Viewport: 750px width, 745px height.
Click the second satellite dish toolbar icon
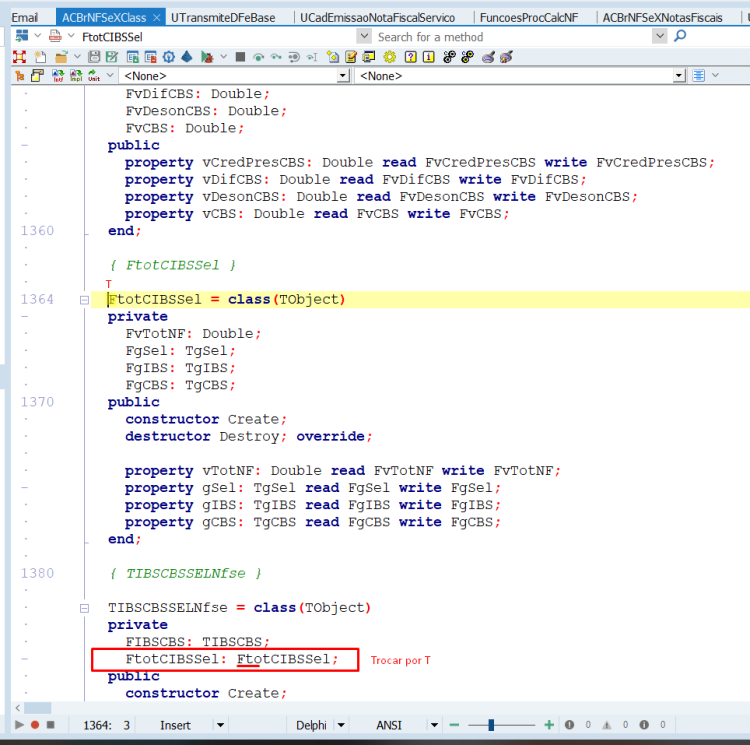click(506, 57)
